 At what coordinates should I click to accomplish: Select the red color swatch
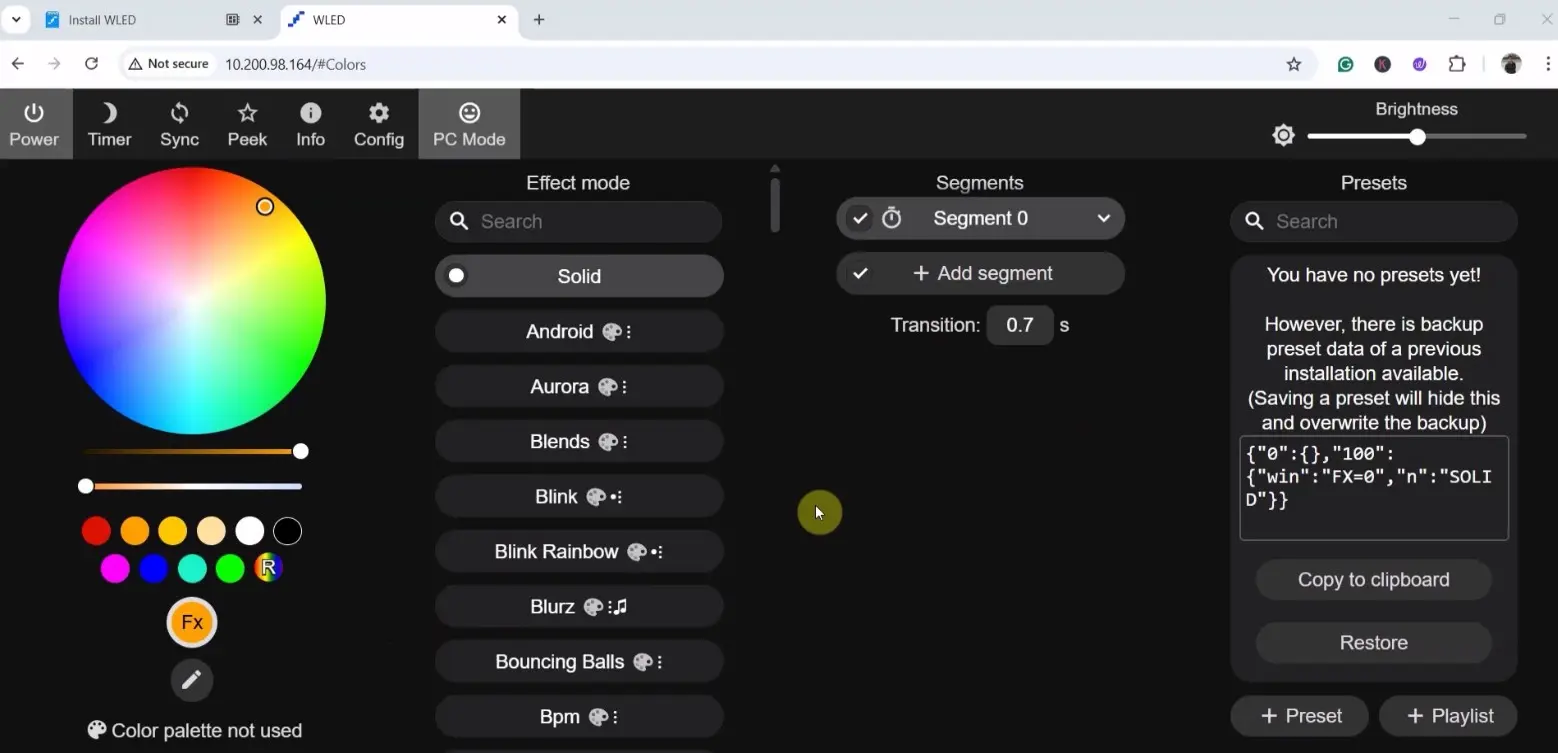(95, 530)
